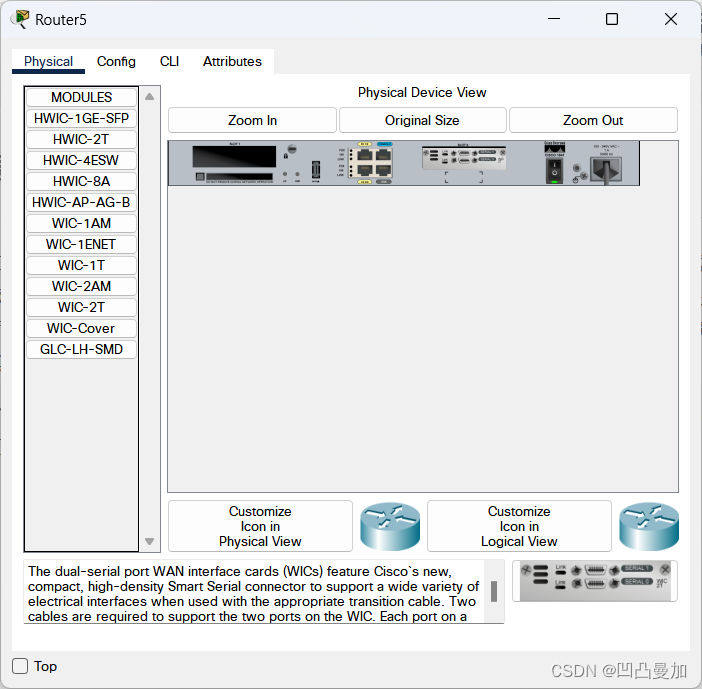
Task: Enable the Top checkbox
Action: point(20,666)
